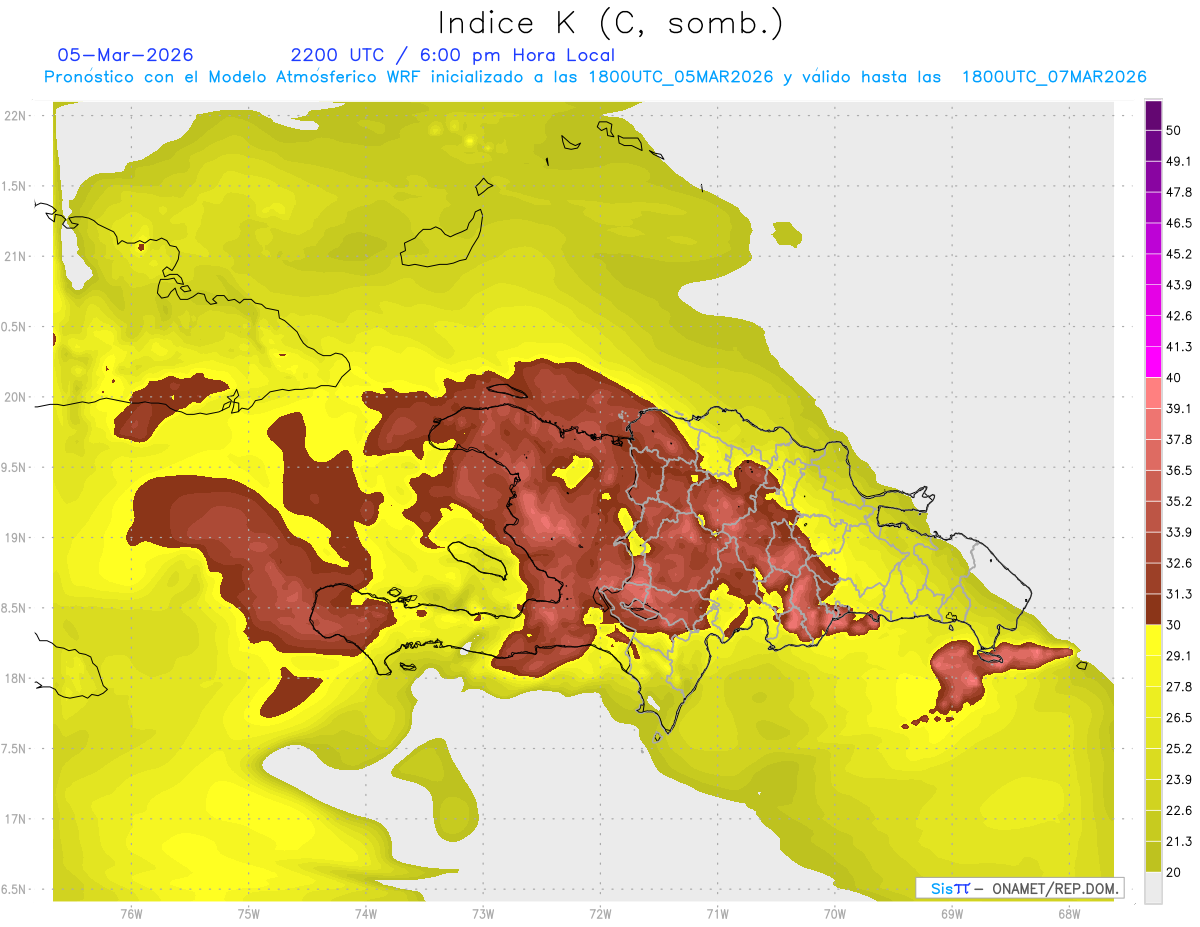Click legend value '43.9'

click(x=1179, y=285)
